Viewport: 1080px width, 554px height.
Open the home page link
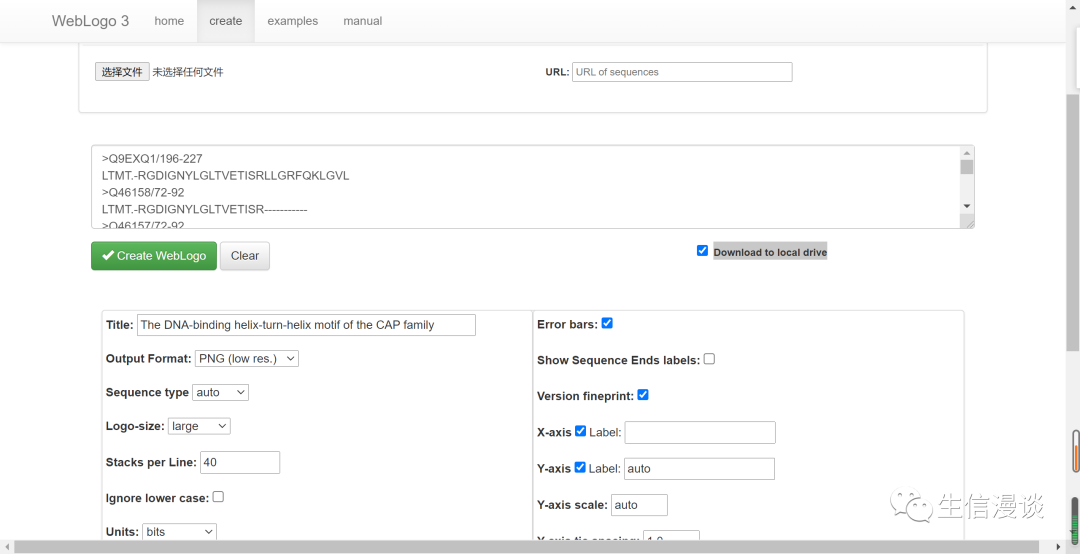(169, 21)
